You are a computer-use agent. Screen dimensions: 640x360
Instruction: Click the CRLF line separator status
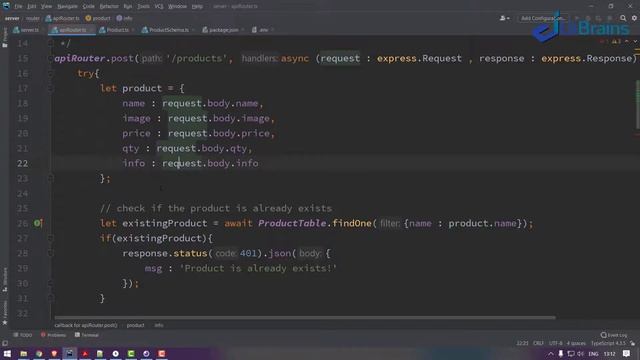point(538,343)
